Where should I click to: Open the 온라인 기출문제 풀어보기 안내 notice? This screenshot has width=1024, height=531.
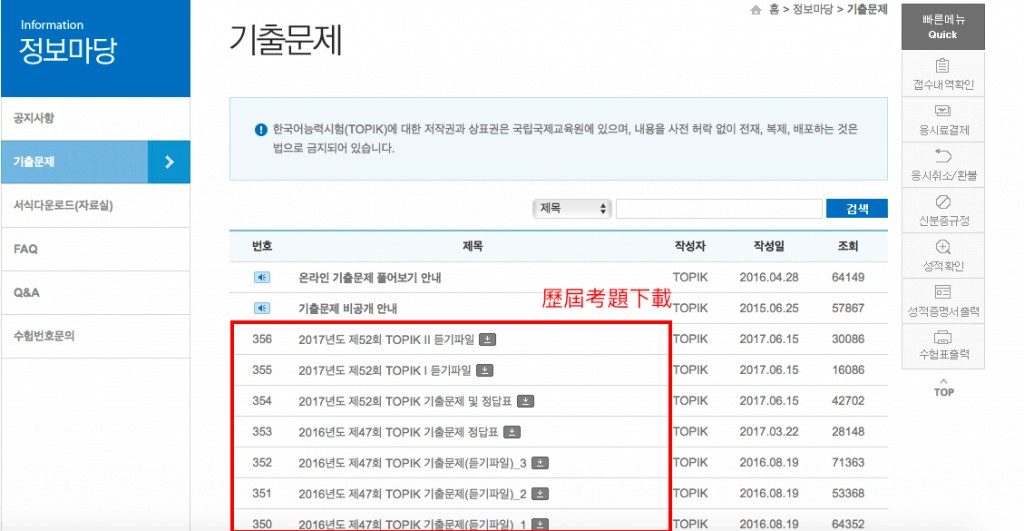369,278
